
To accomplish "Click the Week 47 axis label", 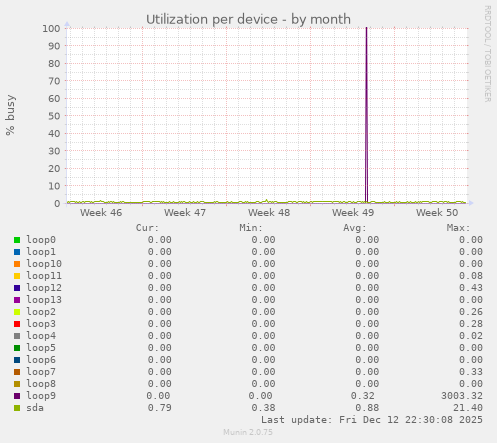I will click(x=185, y=213).
